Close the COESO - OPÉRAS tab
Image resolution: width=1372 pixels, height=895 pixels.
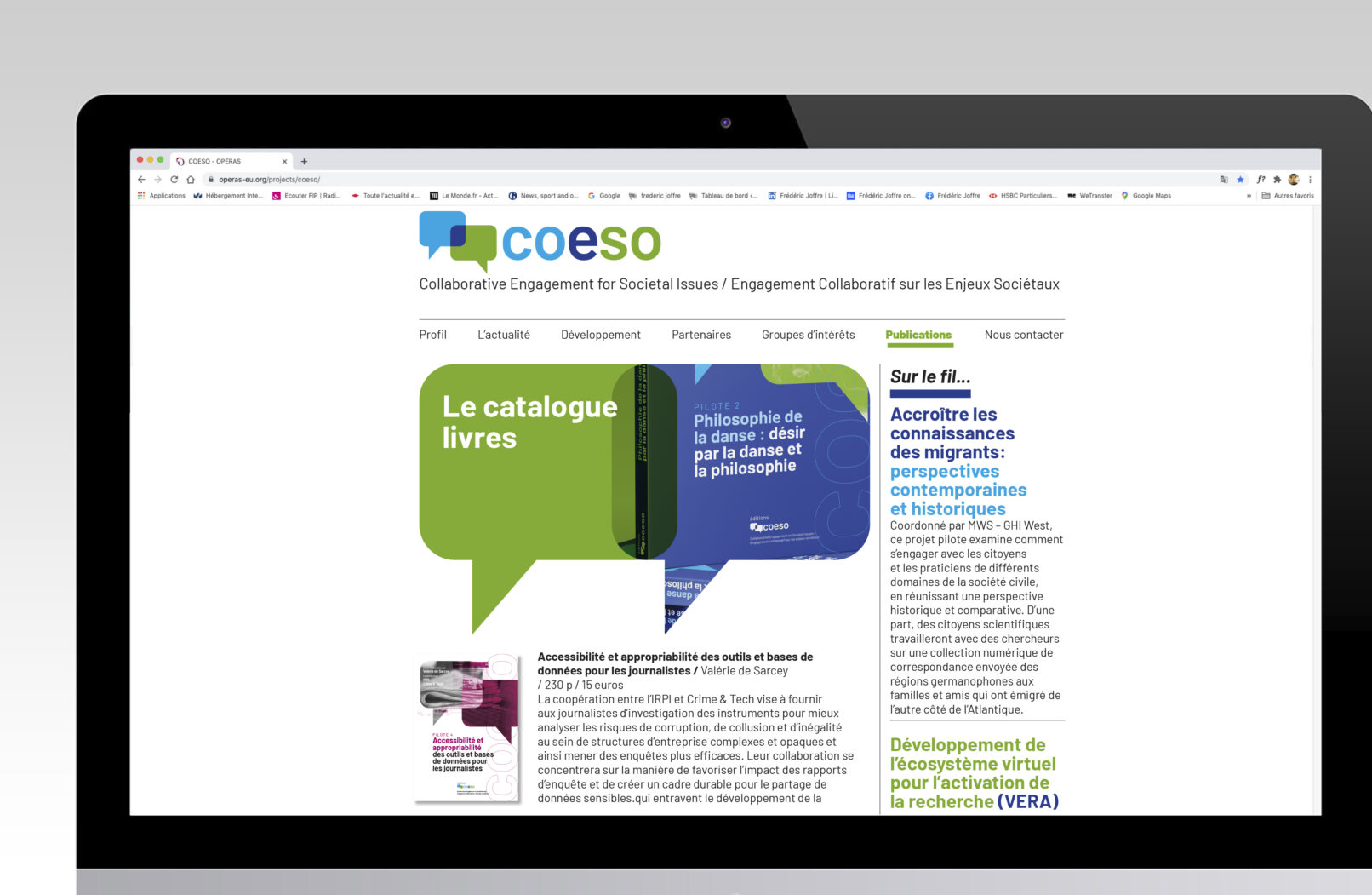click(x=284, y=161)
